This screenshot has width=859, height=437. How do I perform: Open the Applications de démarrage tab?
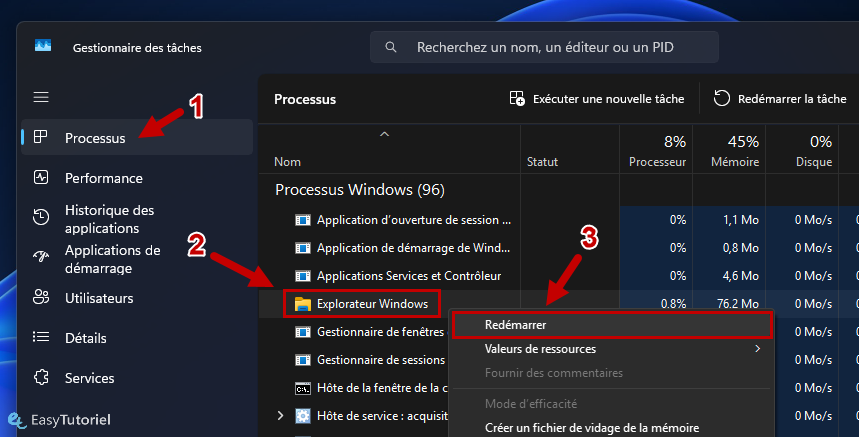tap(137, 258)
